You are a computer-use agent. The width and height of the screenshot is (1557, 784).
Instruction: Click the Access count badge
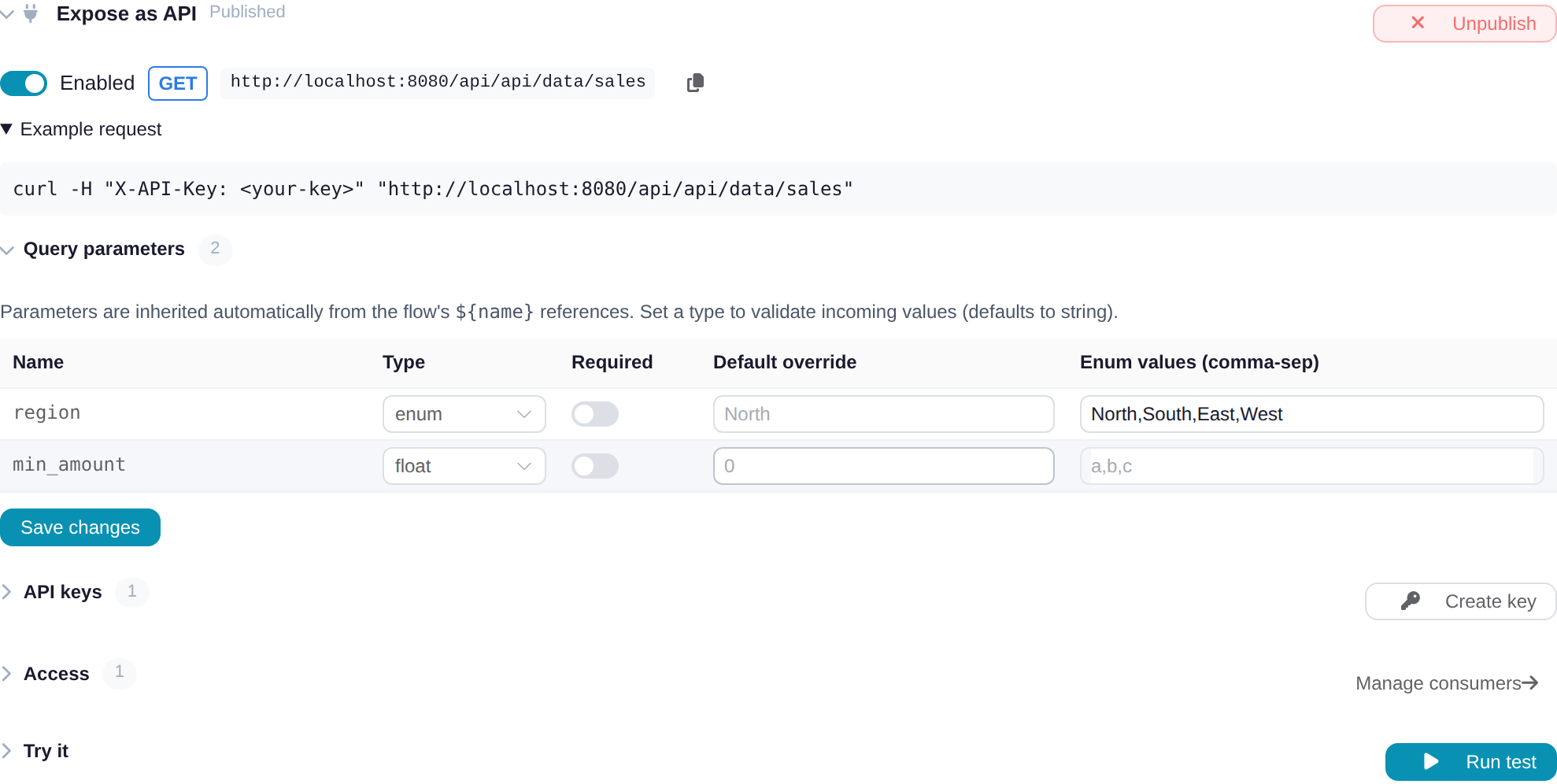coord(120,672)
